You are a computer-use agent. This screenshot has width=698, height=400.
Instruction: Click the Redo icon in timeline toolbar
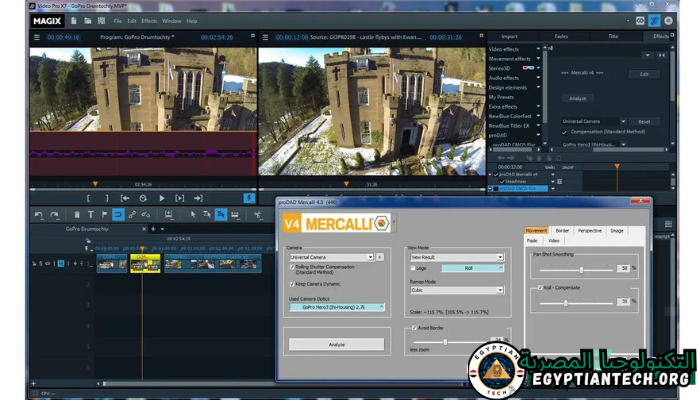click(54, 214)
